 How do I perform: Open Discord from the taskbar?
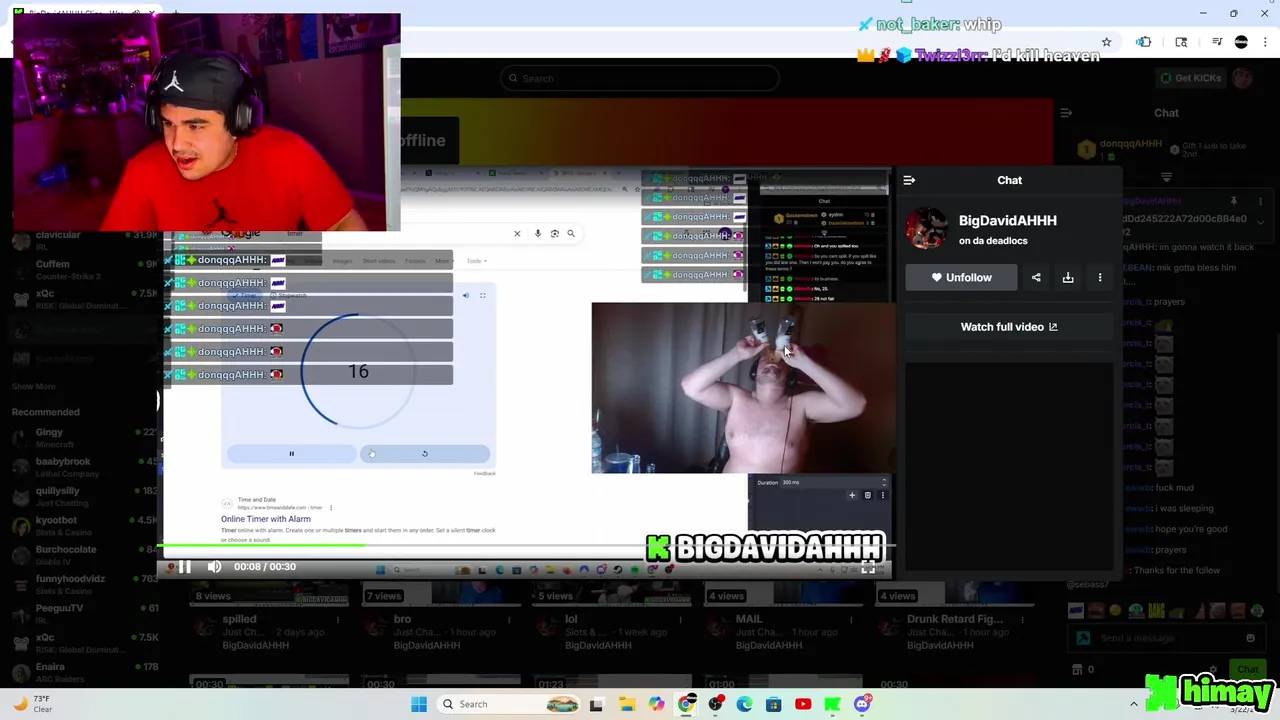coord(862,704)
